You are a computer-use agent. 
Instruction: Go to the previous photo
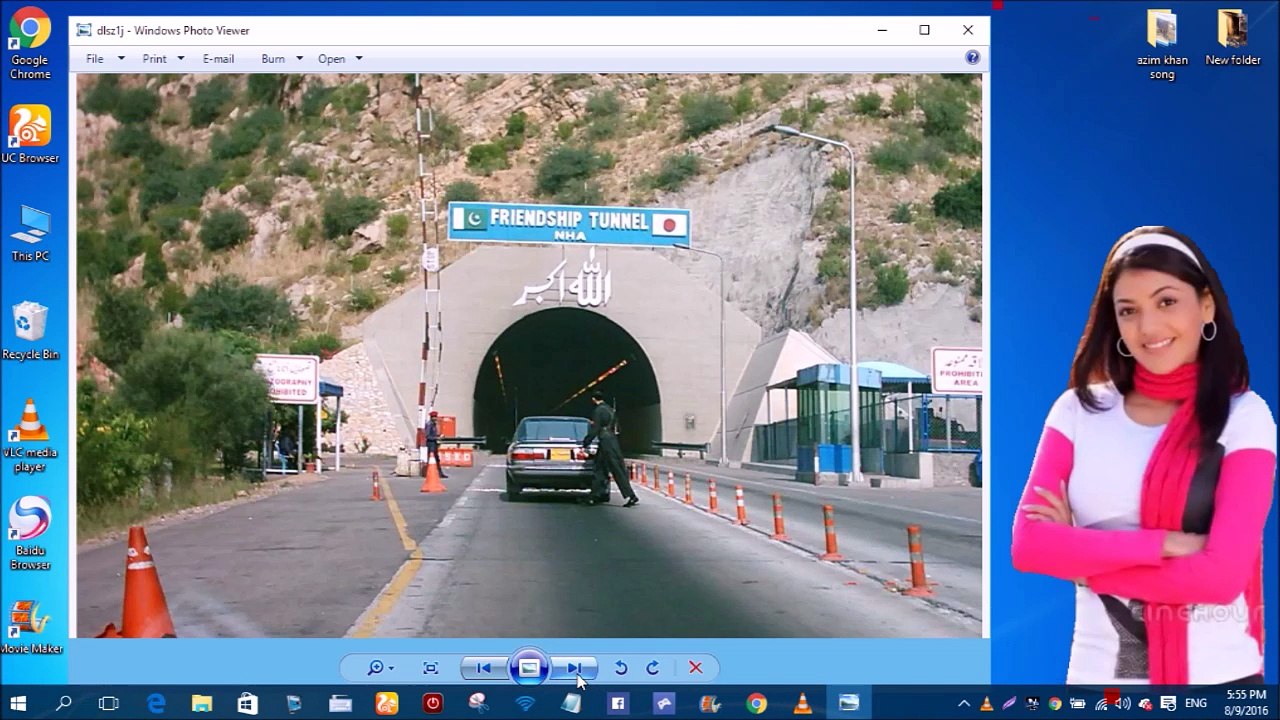[x=484, y=668]
